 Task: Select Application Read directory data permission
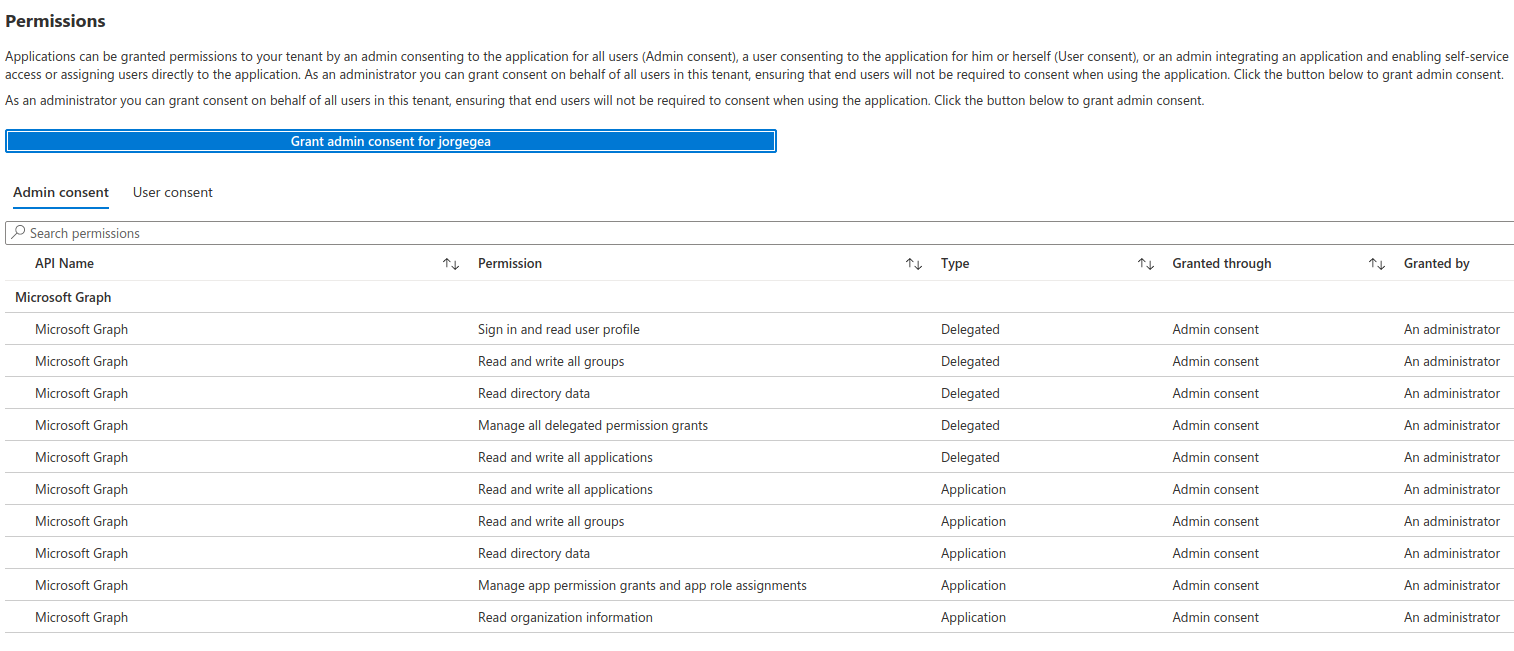pyautogui.click(x=534, y=553)
